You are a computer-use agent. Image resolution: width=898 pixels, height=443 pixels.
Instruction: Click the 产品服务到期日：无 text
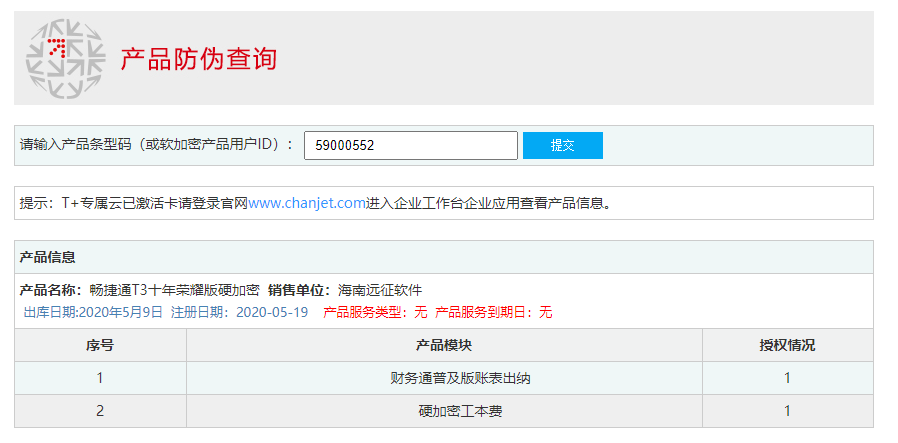[494, 313]
